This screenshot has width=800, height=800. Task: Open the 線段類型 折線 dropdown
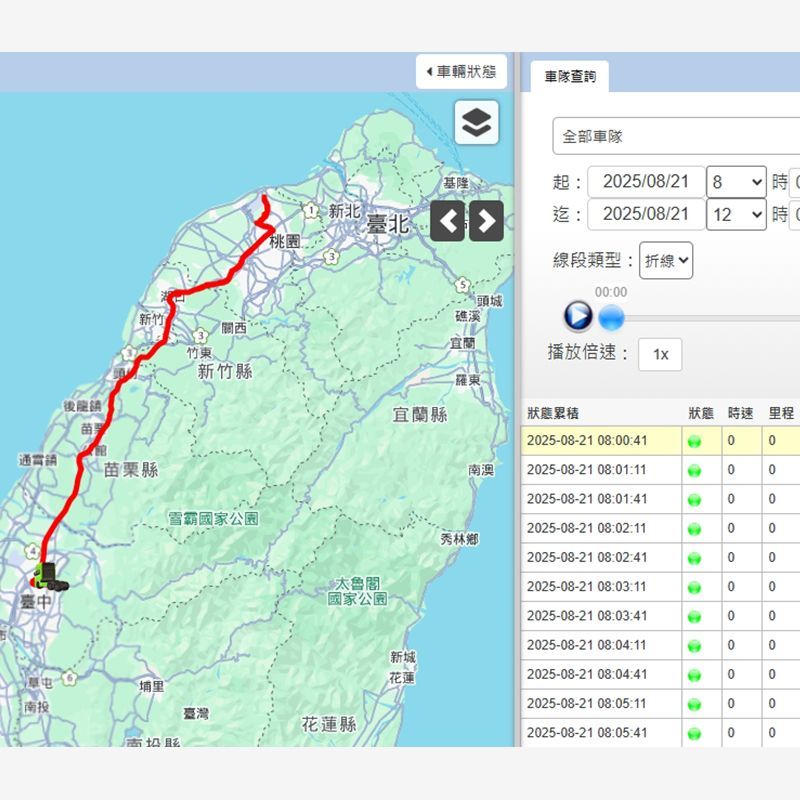click(666, 261)
